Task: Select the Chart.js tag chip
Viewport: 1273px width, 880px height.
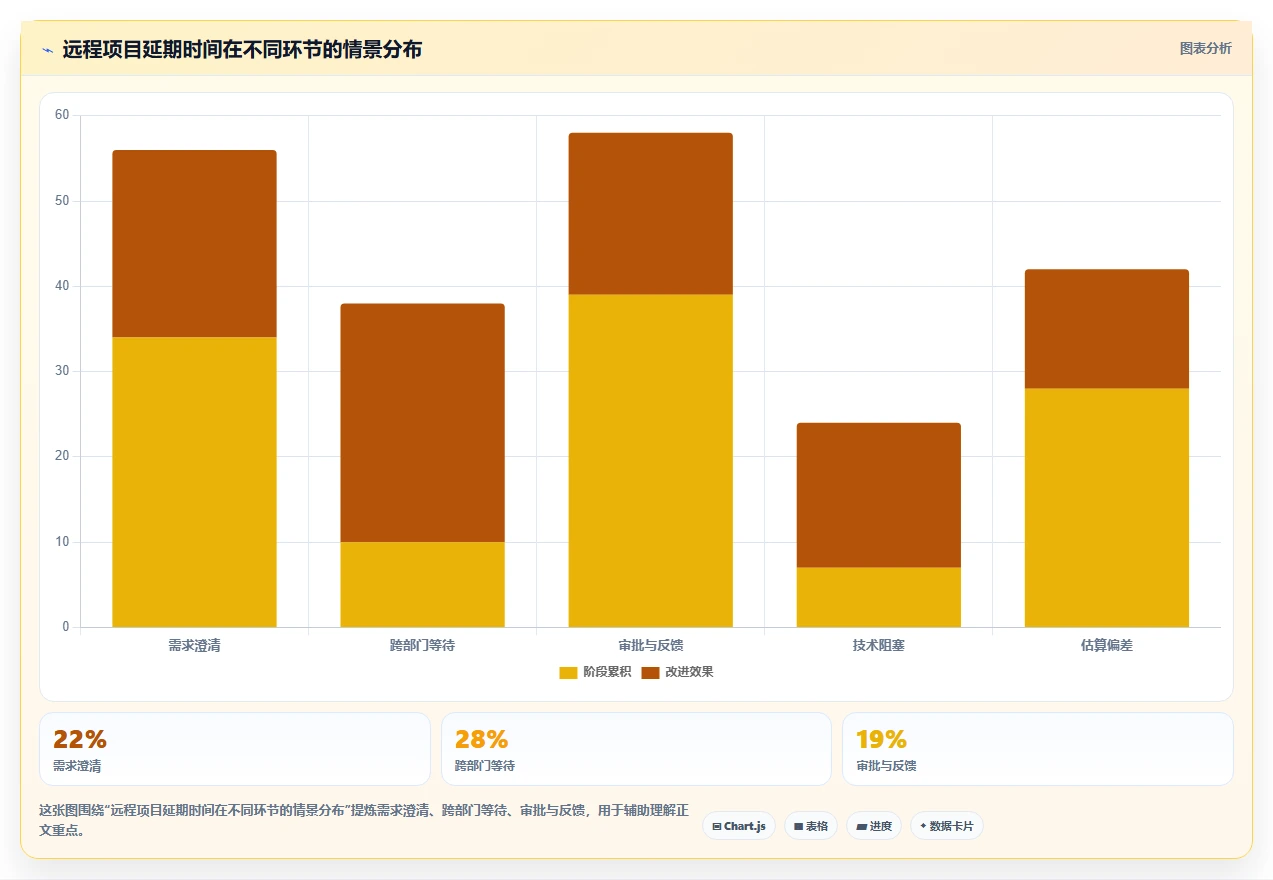Action: pyautogui.click(x=739, y=826)
